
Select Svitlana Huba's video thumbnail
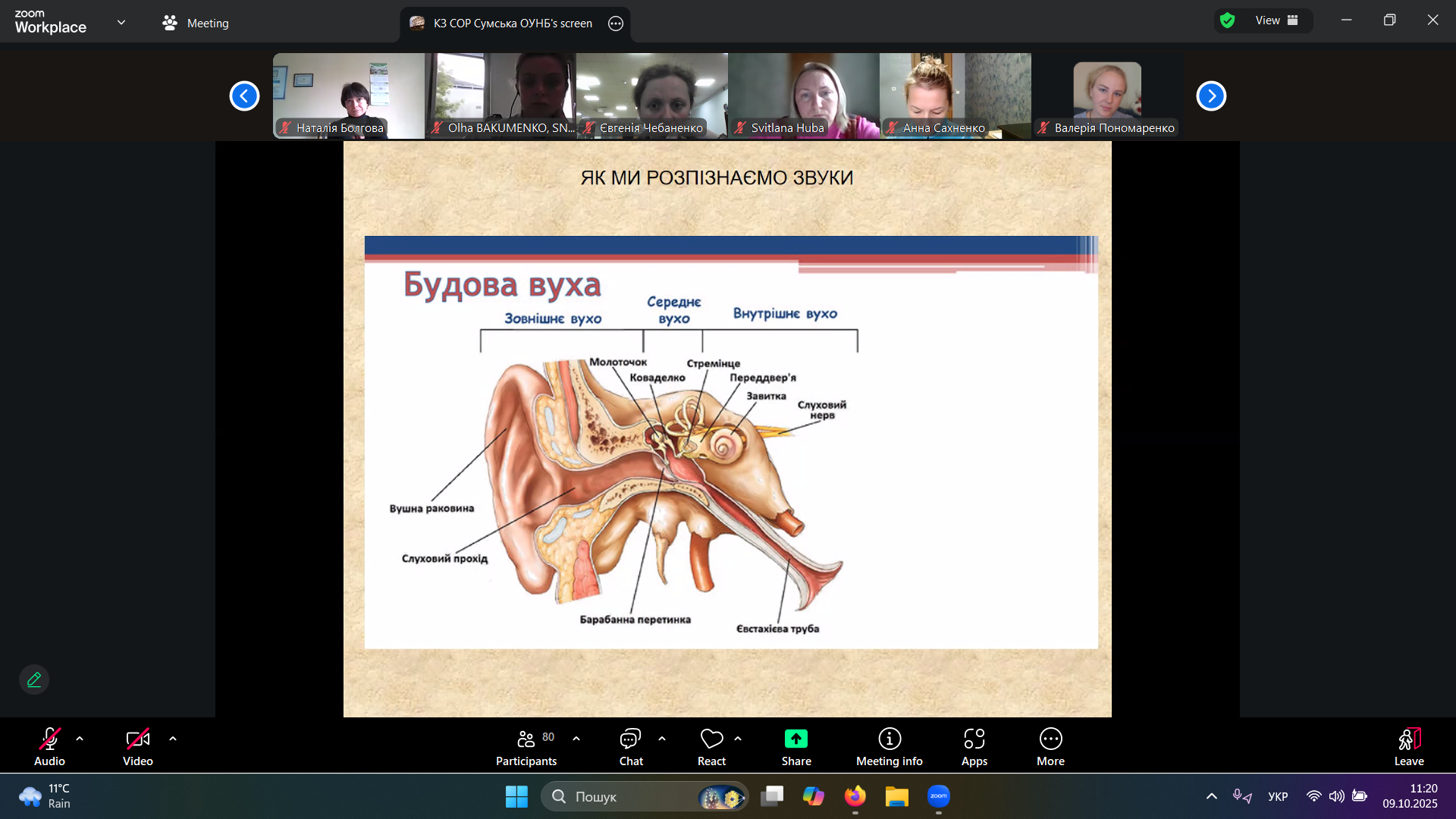(803, 96)
